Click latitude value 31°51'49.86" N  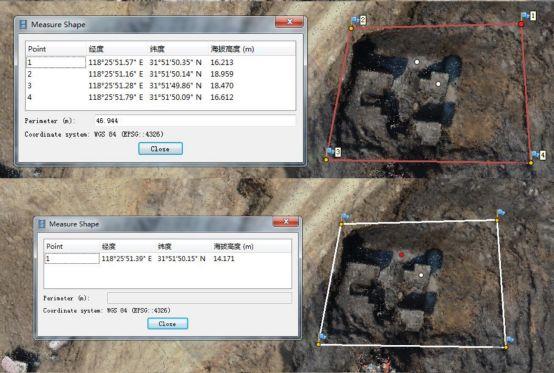(175, 86)
